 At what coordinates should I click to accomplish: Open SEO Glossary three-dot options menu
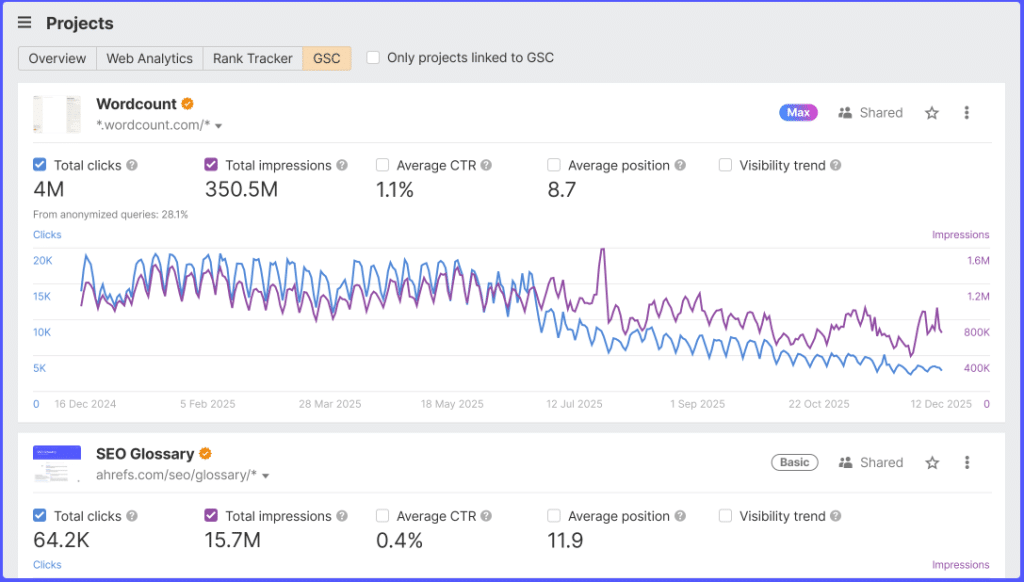coord(966,463)
